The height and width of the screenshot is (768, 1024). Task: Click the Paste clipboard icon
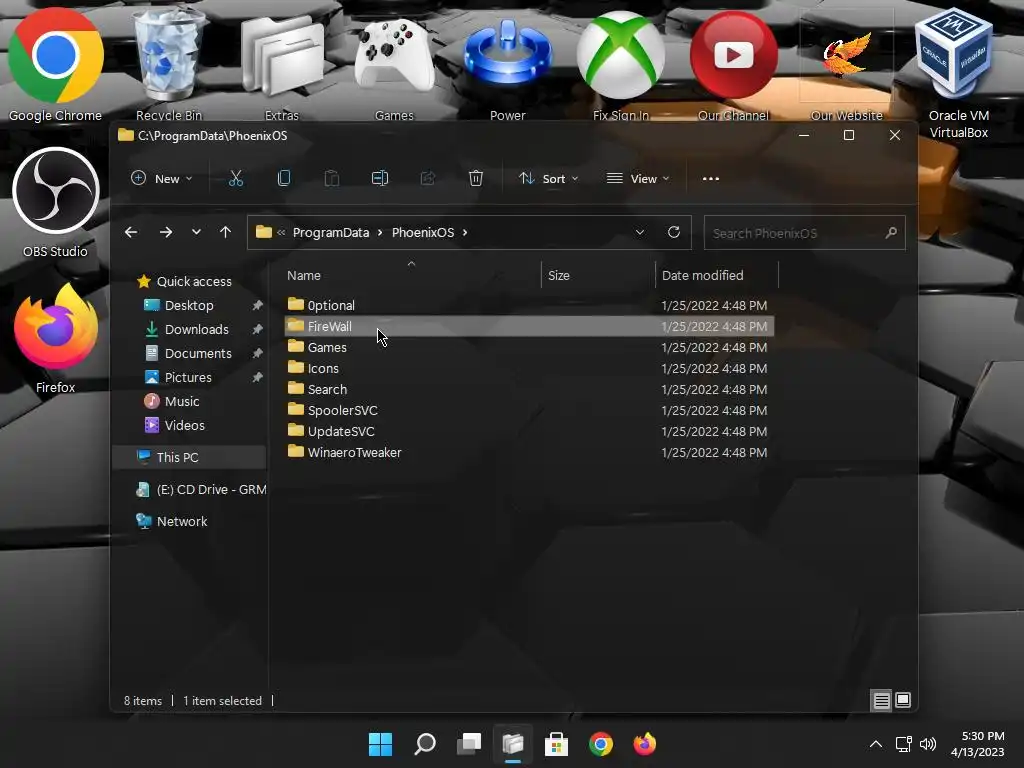click(x=332, y=178)
